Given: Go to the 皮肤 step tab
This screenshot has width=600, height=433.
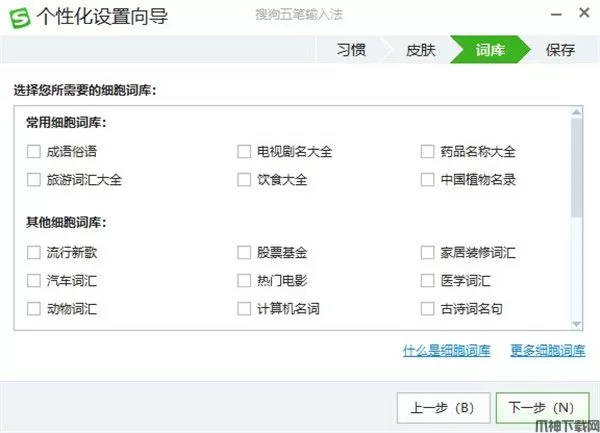Looking at the screenshot, I should (x=419, y=49).
